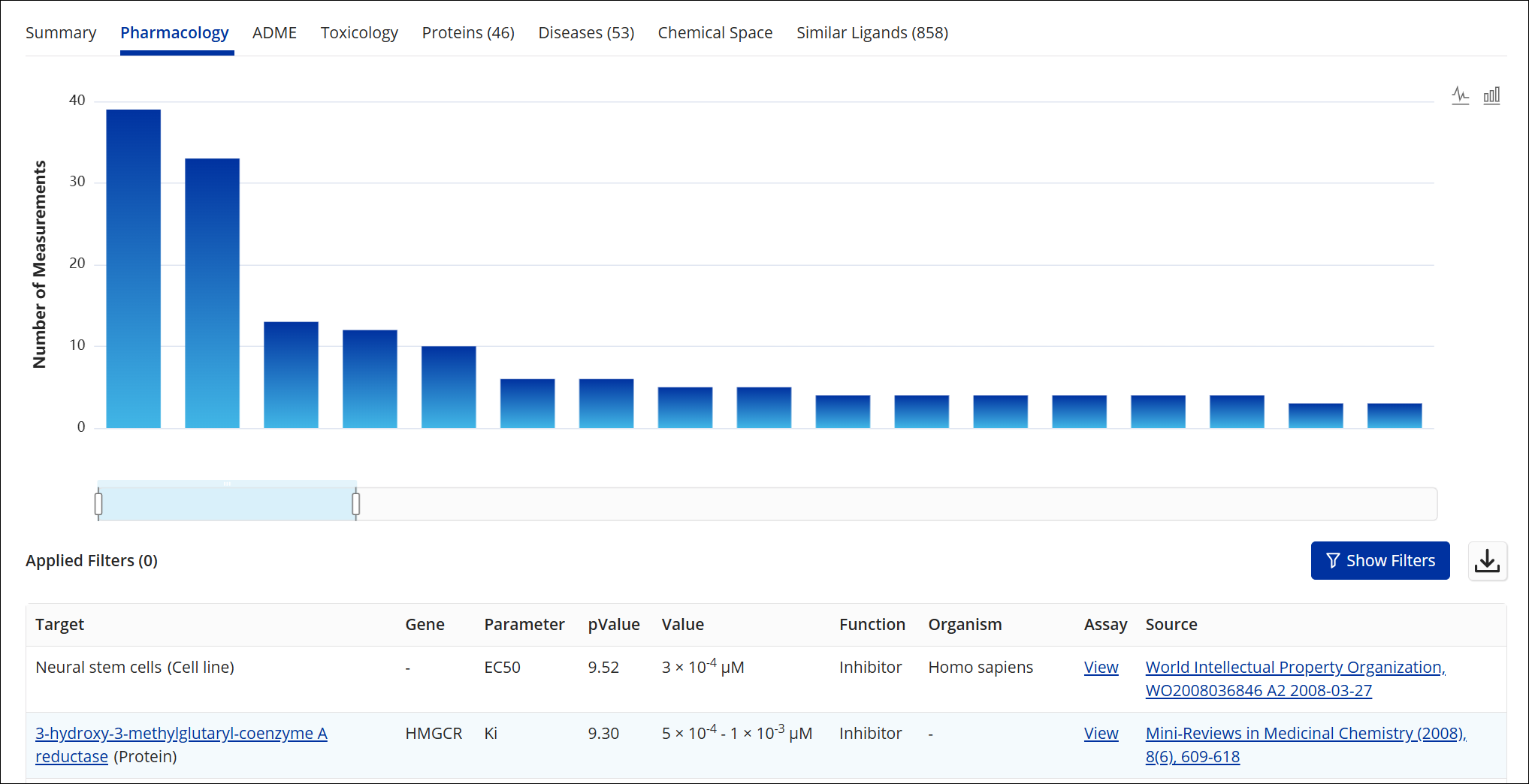Click the Gene column header

(425, 625)
